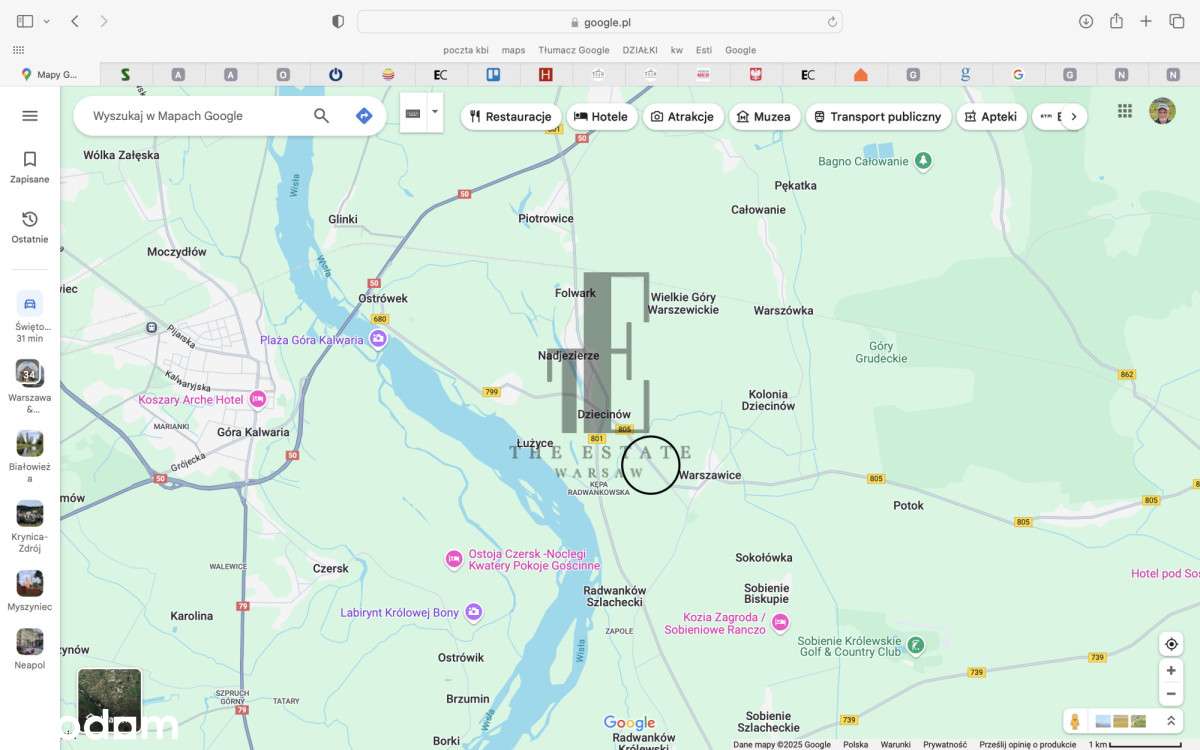Click the search magnifier icon

[321, 116]
